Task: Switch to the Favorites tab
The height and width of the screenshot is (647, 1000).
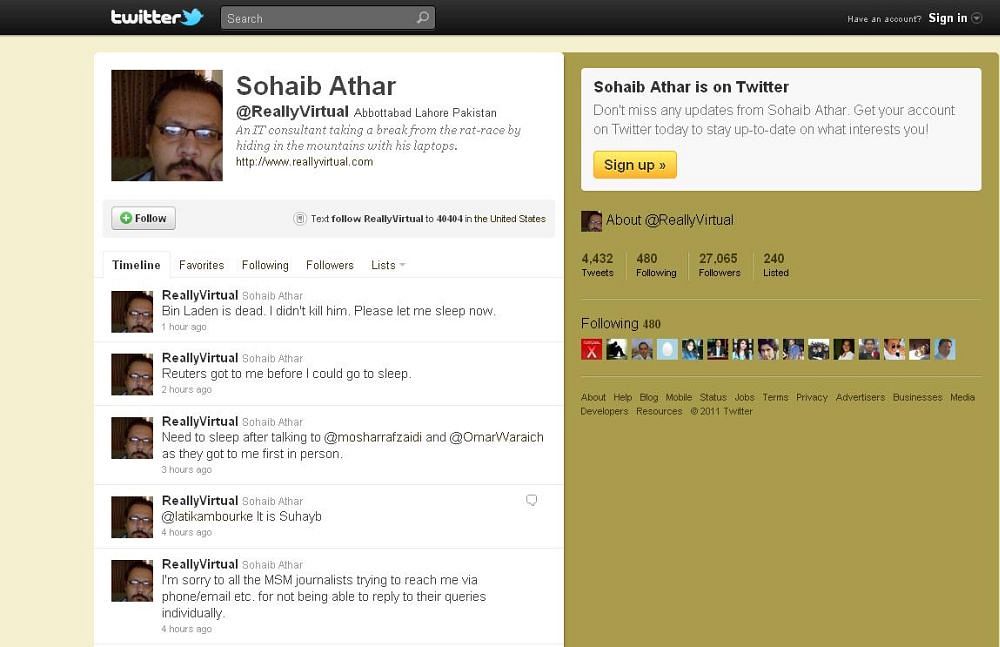Action: (202, 265)
